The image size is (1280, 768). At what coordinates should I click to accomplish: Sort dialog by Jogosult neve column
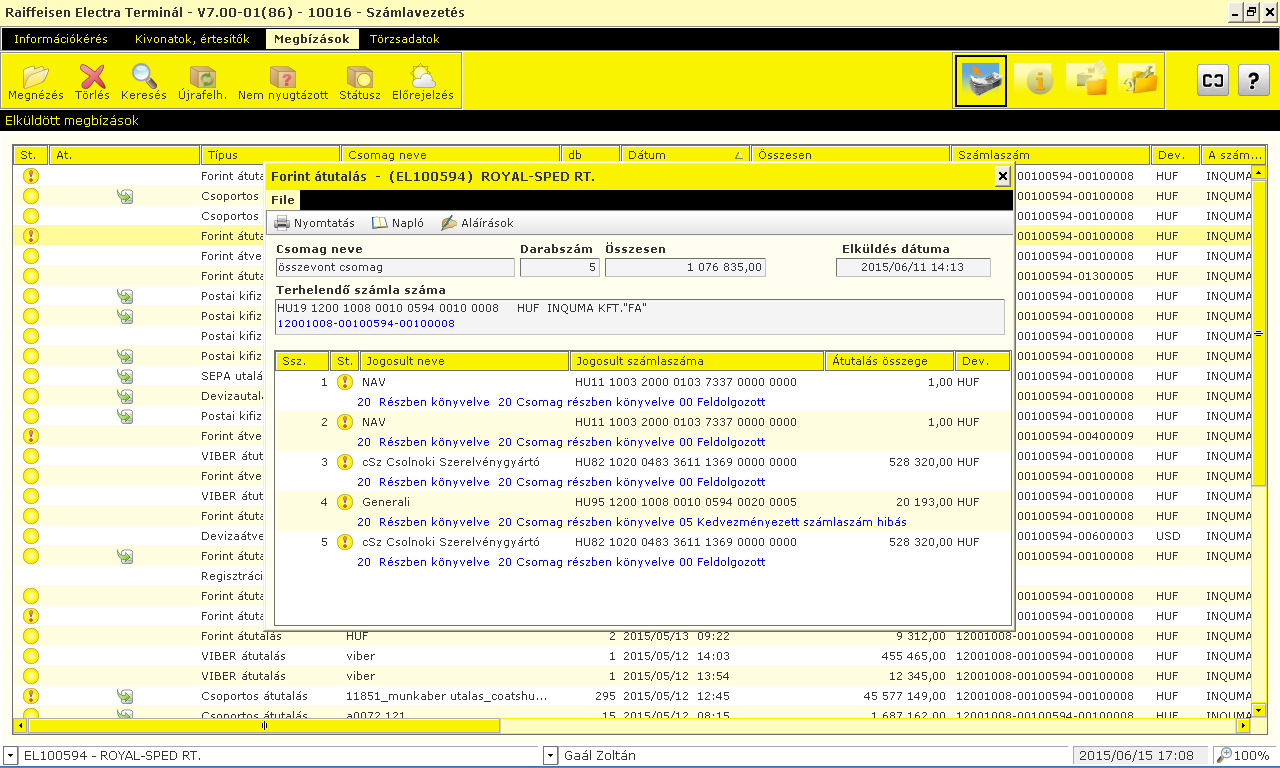pos(464,361)
